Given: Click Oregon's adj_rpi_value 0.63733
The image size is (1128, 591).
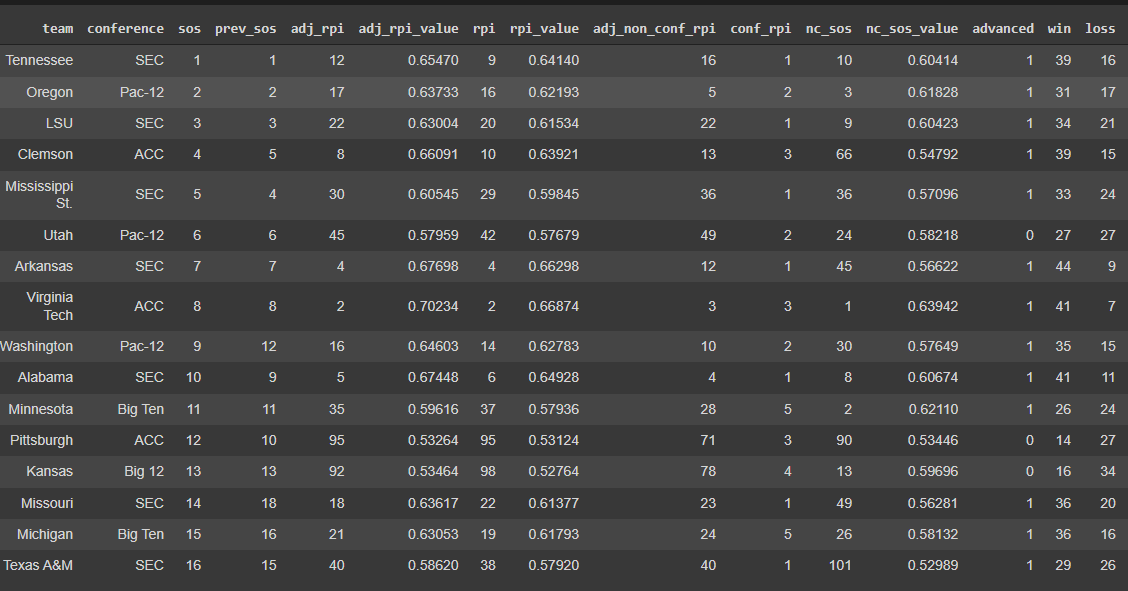Looking at the screenshot, I should click(433, 92).
